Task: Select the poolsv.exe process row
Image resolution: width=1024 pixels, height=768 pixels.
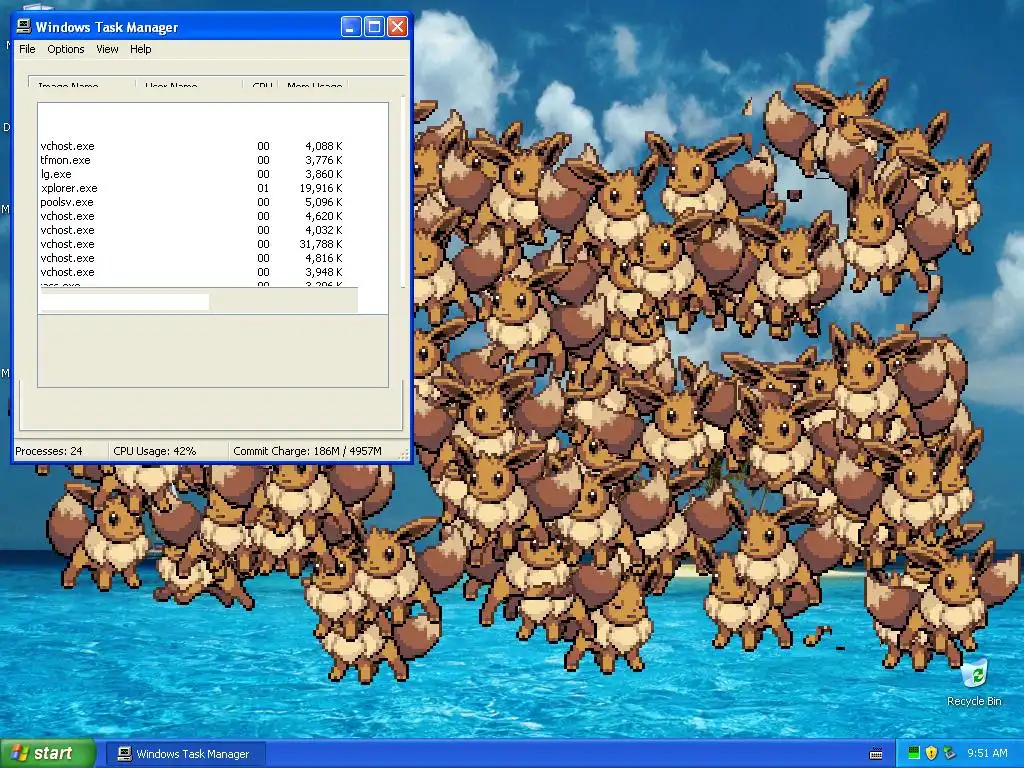Action: pos(191,202)
